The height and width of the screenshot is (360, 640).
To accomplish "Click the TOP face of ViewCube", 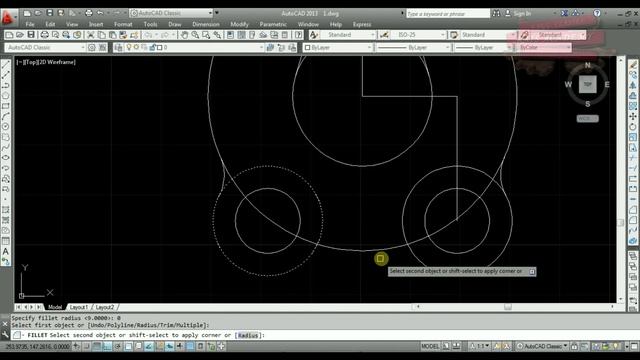I will 587,84.
